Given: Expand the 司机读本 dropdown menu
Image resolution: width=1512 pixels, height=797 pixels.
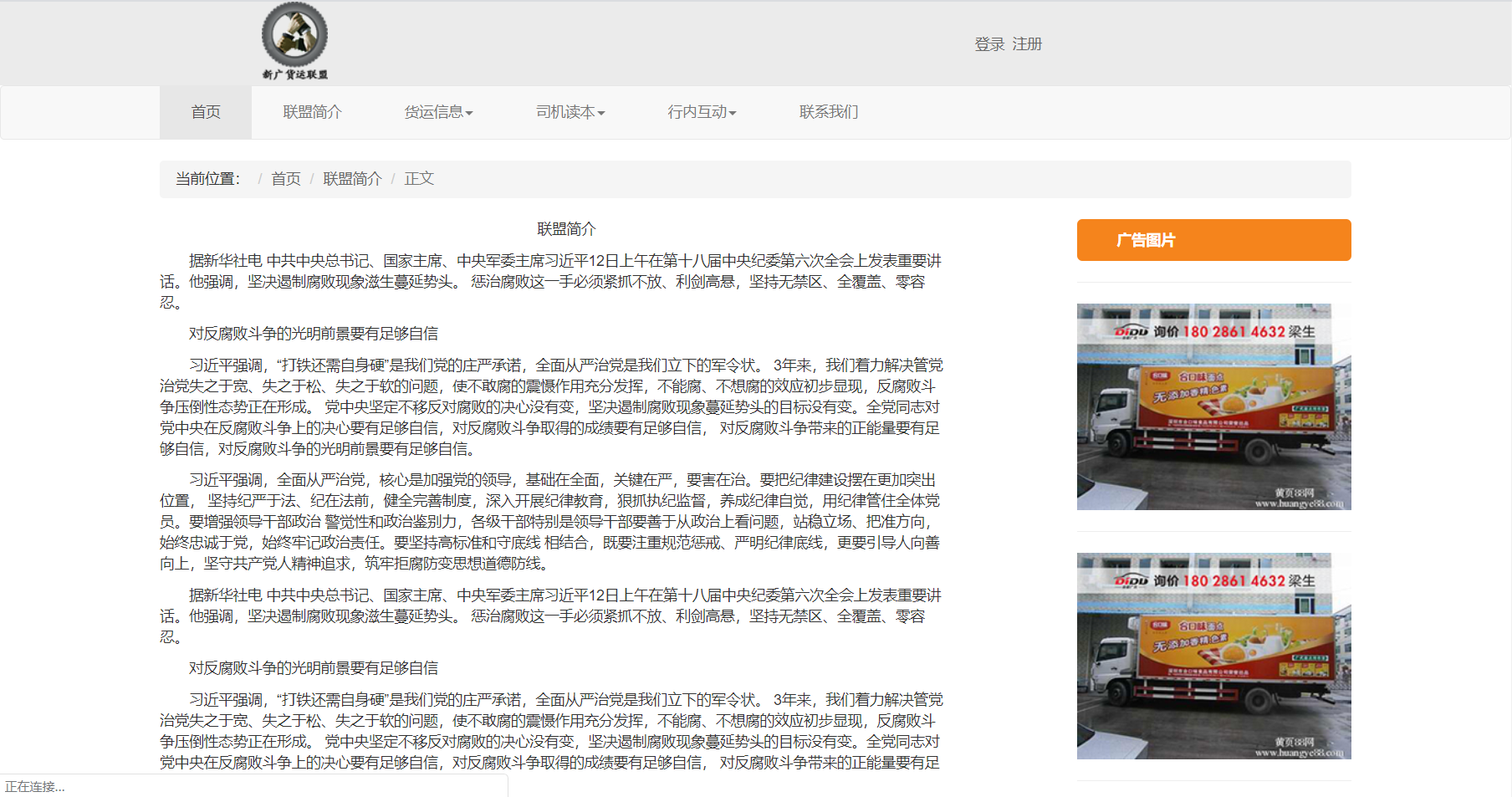Looking at the screenshot, I should pyautogui.click(x=570, y=112).
